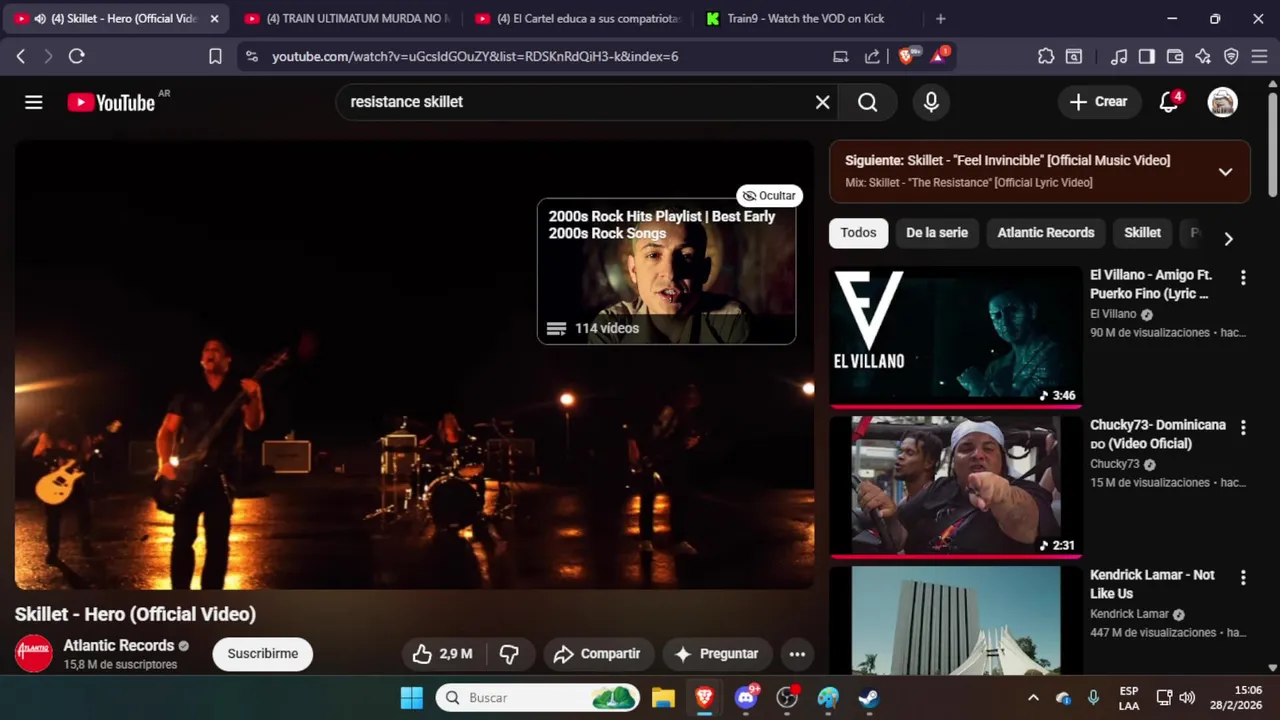Screen dimensions: 1280x720
Task: Open the Brave Wallet icon
Action: click(x=1175, y=57)
